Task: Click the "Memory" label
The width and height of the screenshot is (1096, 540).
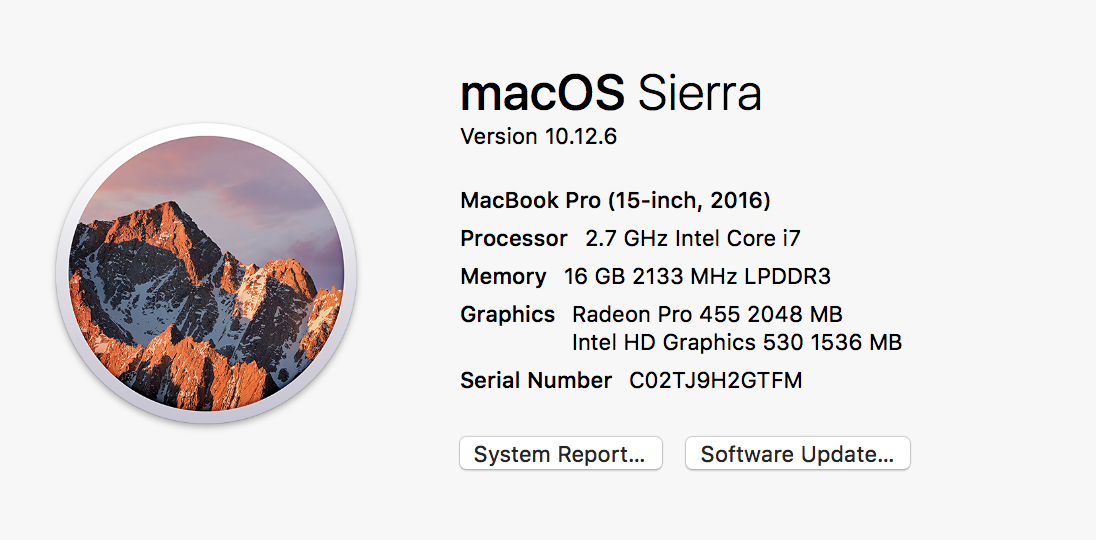Action: pos(503,277)
